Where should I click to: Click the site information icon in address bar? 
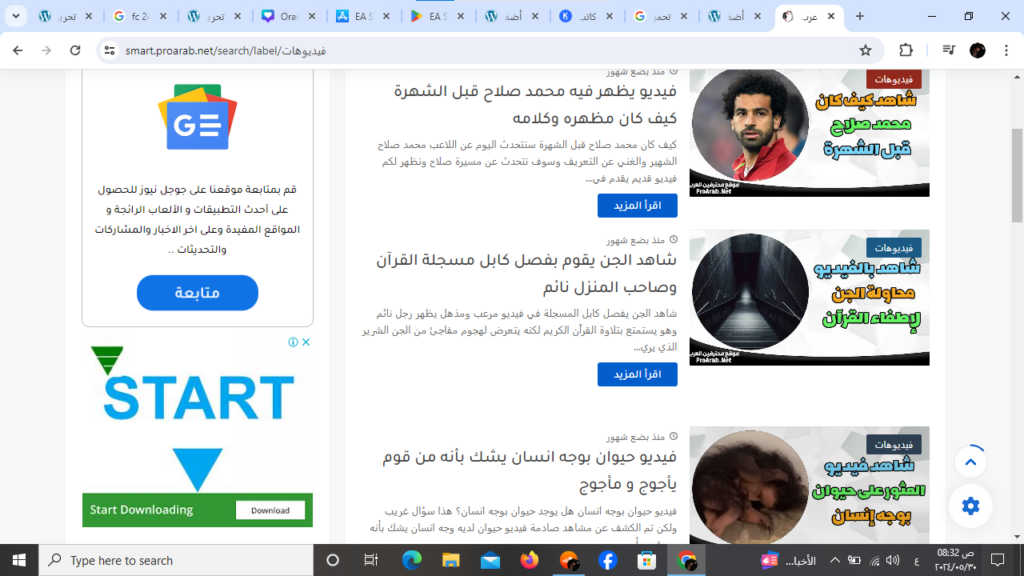(x=110, y=50)
